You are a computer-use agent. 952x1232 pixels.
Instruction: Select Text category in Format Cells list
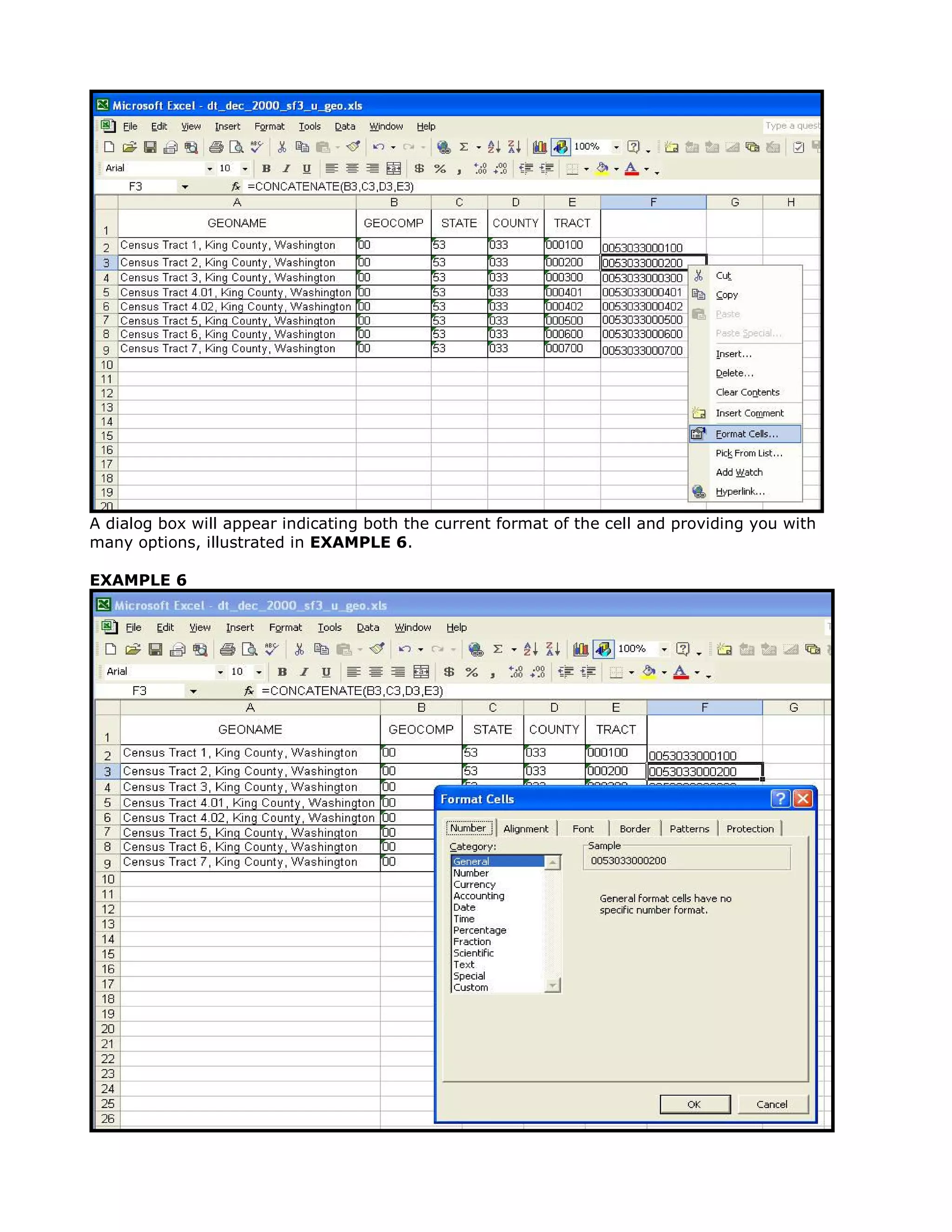click(497, 965)
